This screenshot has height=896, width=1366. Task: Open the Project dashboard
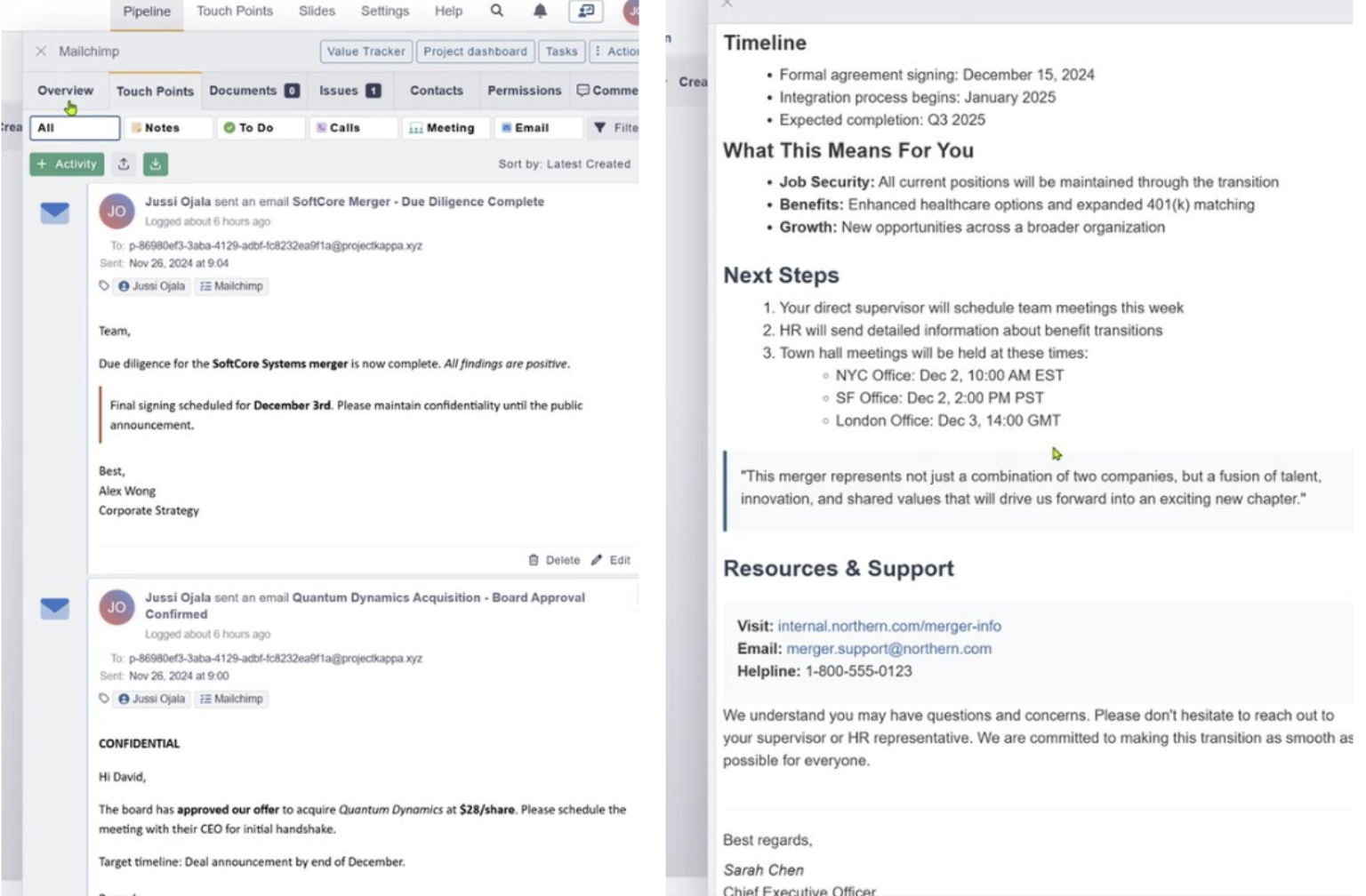coord(476,52)
